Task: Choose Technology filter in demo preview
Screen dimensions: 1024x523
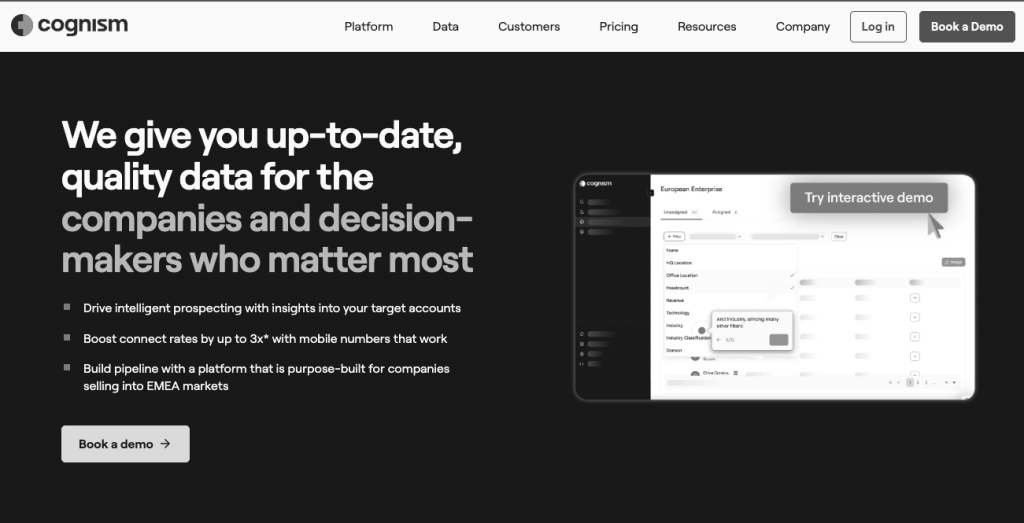Action: point(678,313)
